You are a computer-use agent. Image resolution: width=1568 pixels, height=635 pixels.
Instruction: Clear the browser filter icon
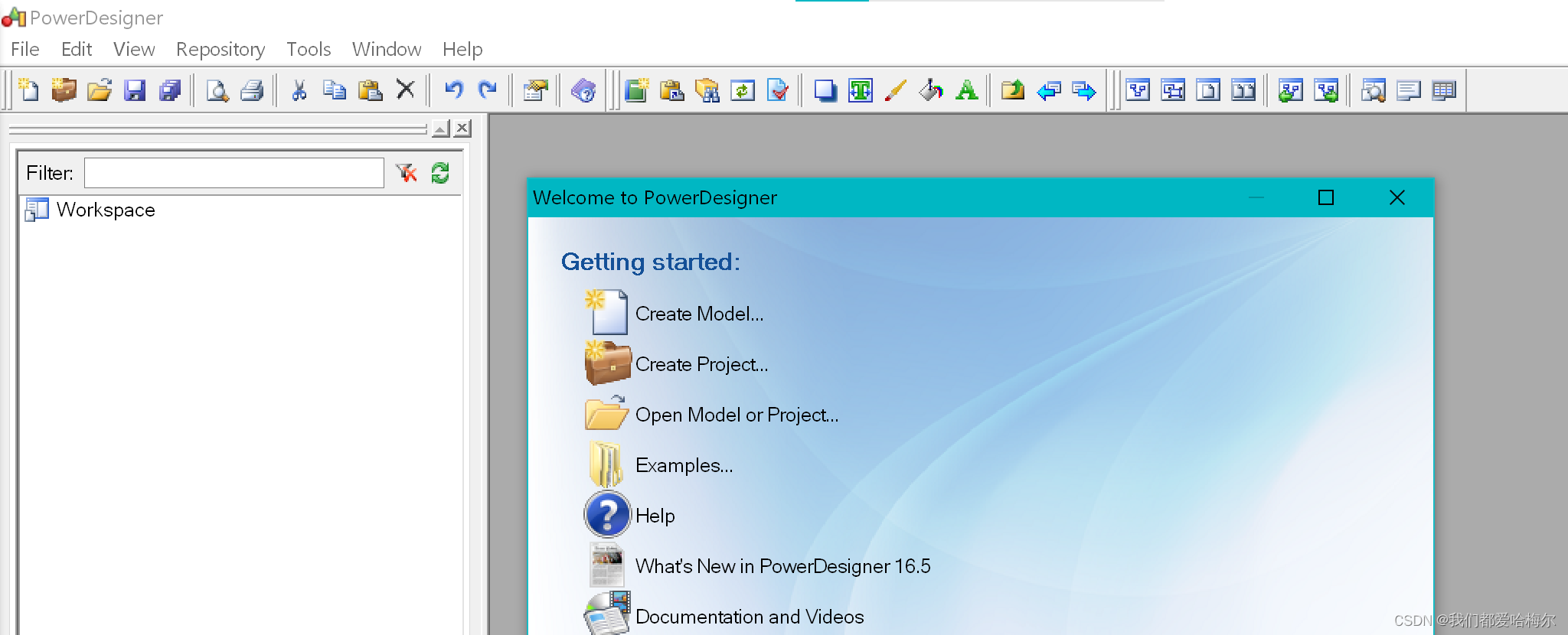[x=407, y=173]
